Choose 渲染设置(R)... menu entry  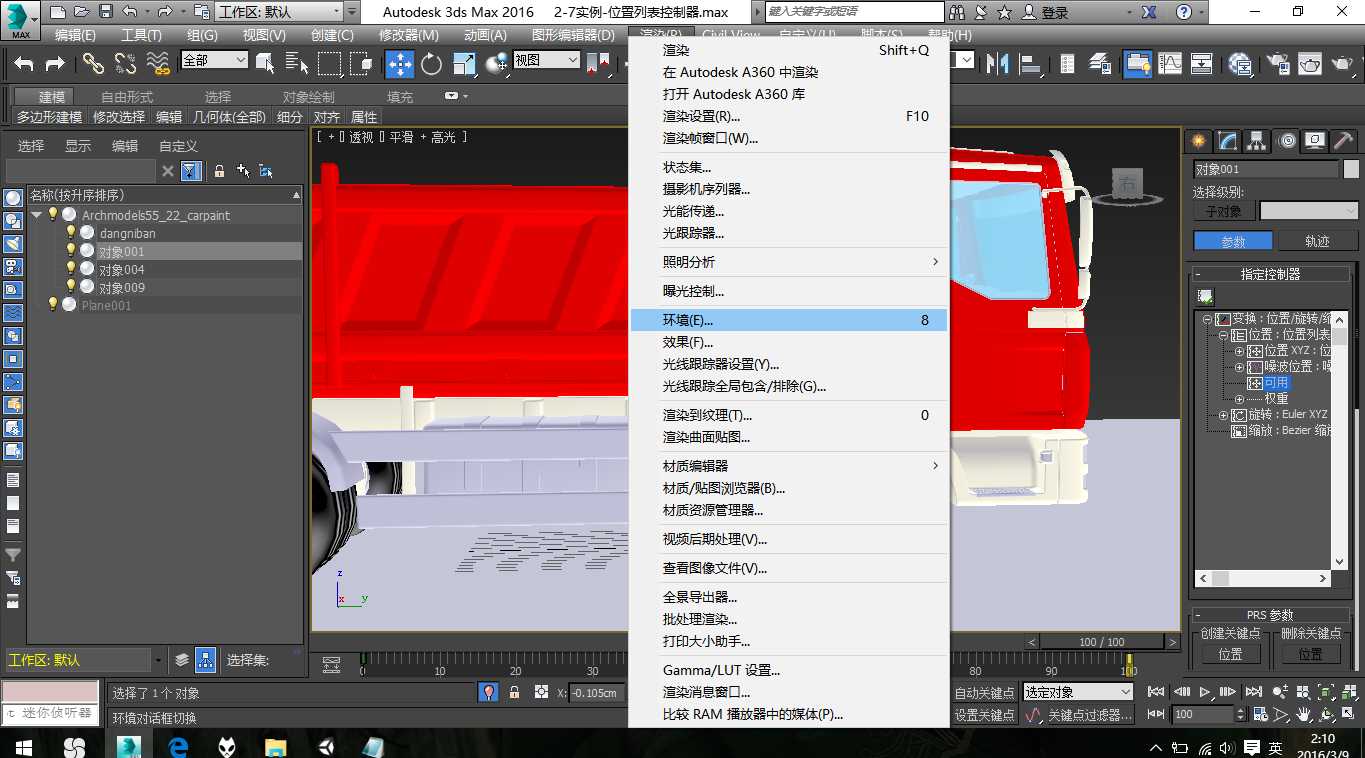click(x=788, y=116)
